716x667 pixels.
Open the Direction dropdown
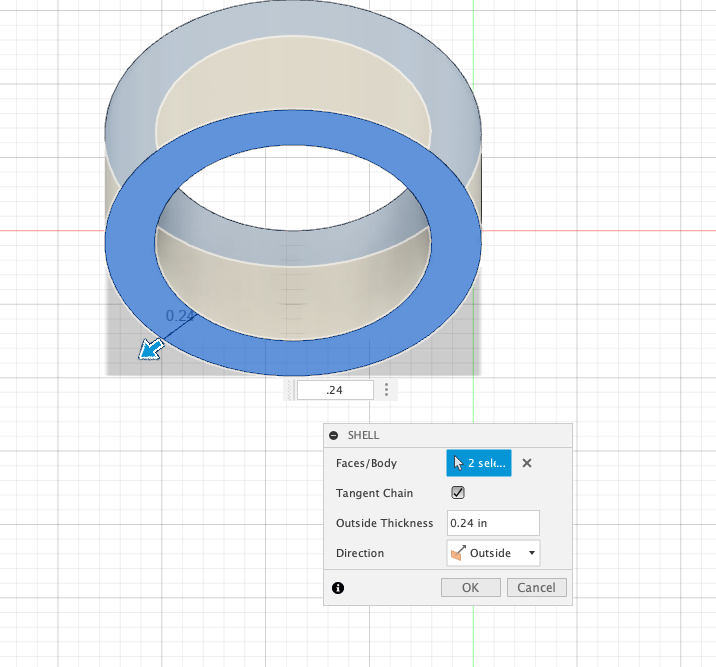coord(493,553)
